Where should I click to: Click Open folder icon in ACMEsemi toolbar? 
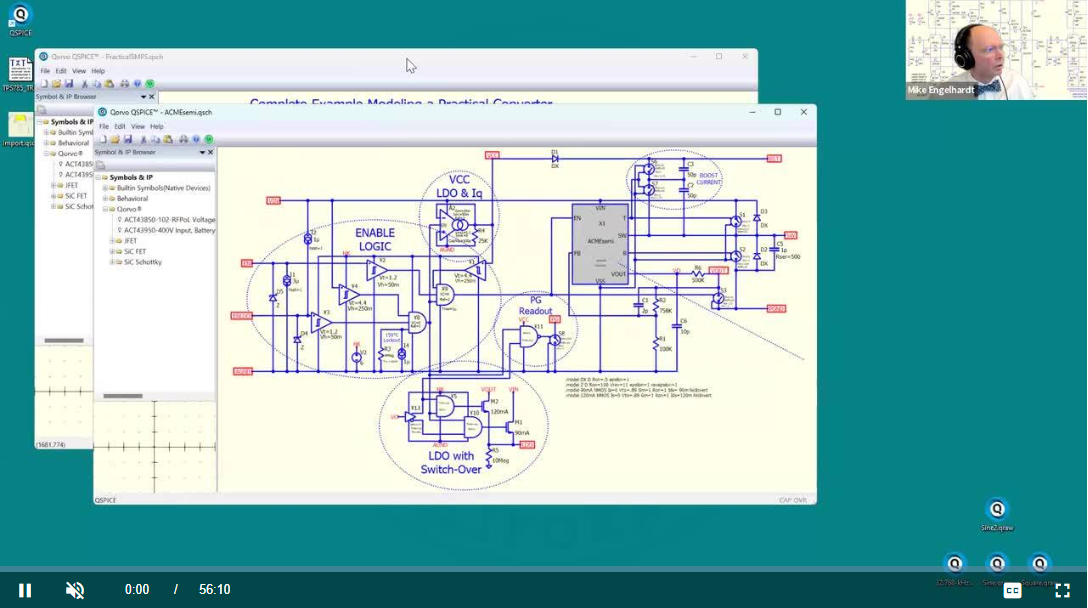[x=115, y=140]
